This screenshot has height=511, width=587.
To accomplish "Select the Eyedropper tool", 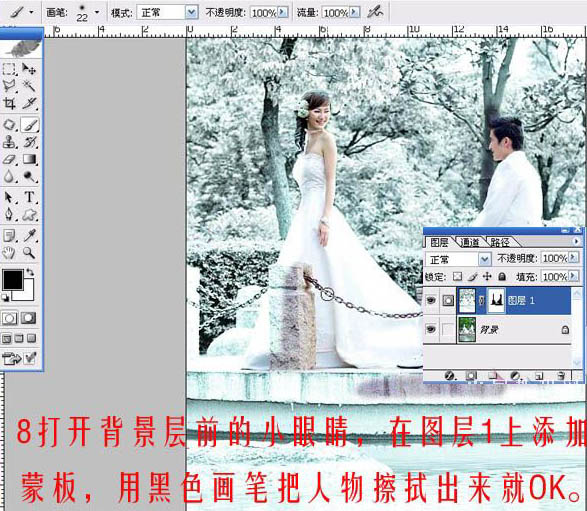I will tap(30, 235).
